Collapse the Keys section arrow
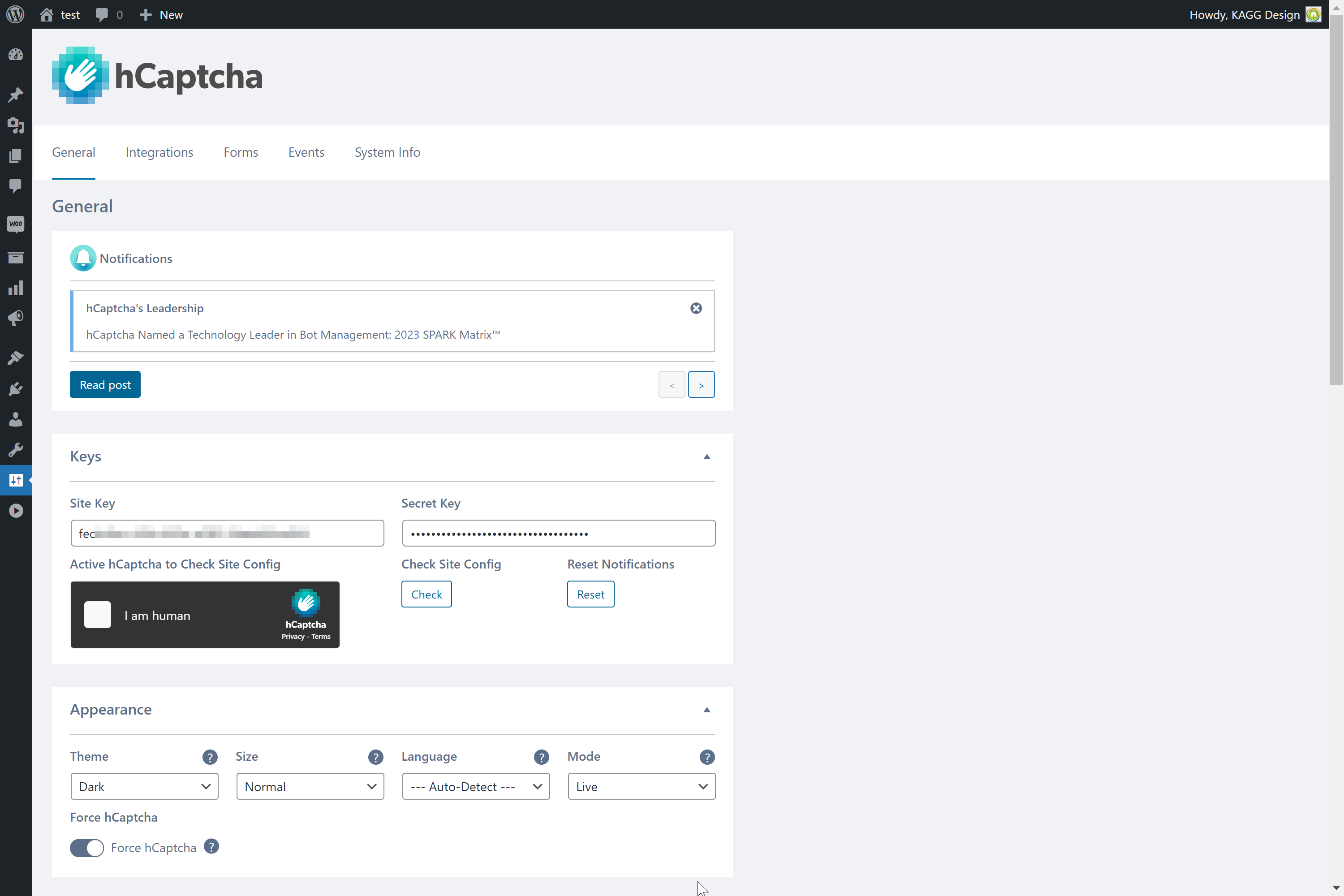Viewport: 1344px width, 896px height. coord(706,457)
